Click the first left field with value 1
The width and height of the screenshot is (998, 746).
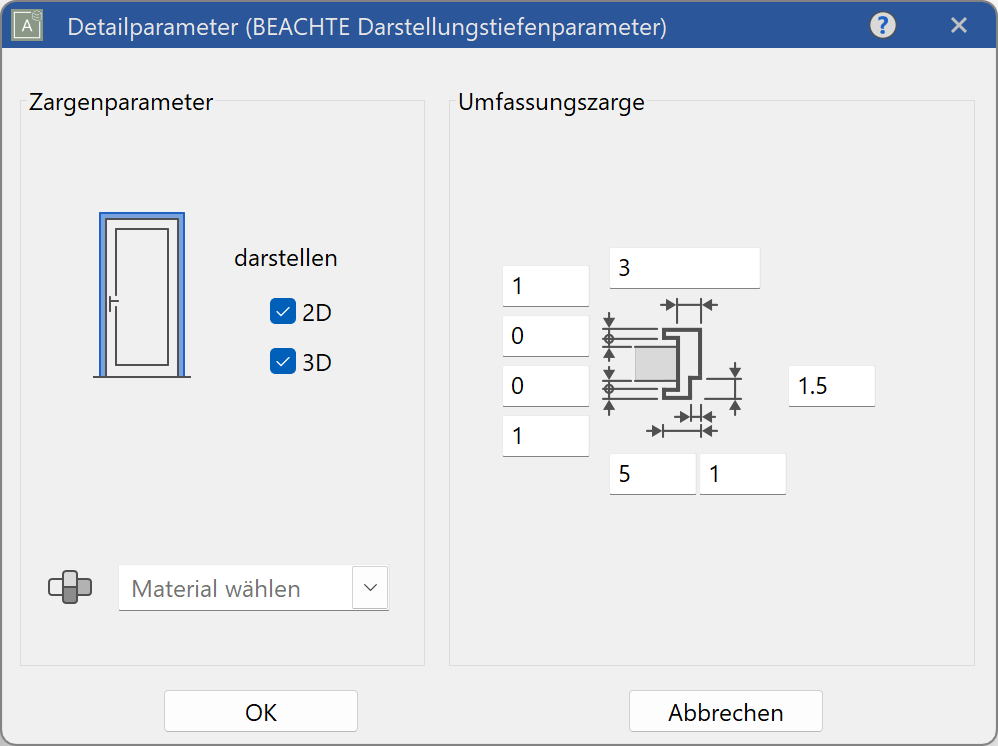[545, 286]
